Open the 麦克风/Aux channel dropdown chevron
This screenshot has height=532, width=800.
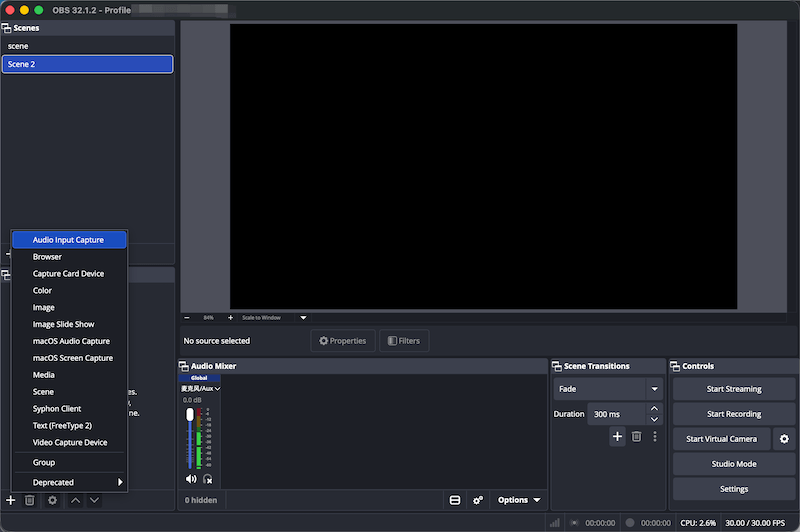[217, 389]
